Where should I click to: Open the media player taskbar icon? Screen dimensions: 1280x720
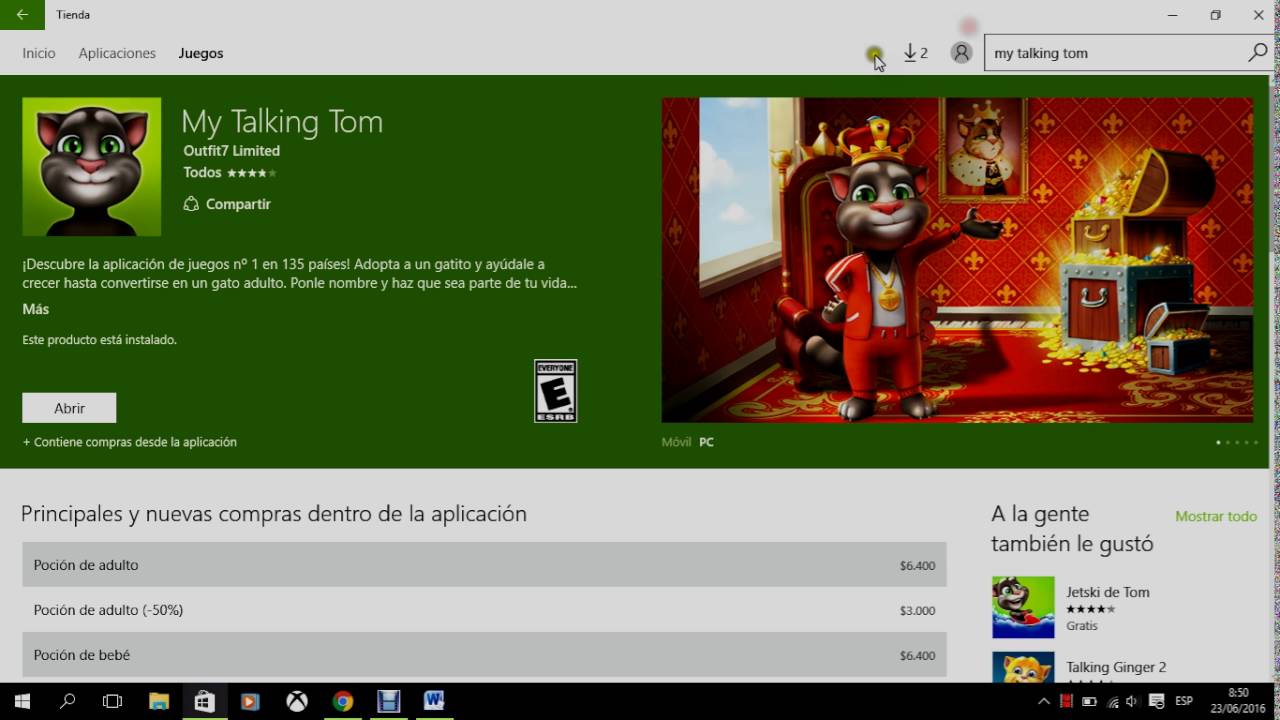click(x=250, y=701)
